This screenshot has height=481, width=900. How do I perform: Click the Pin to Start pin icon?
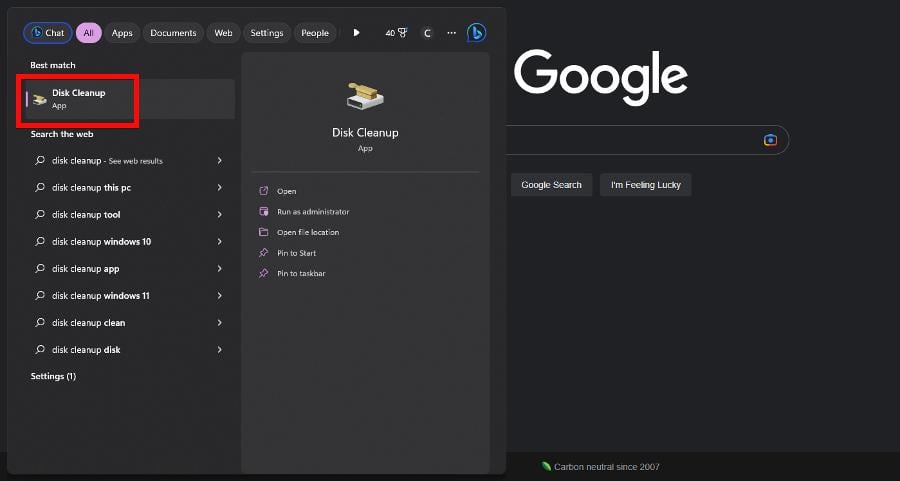[x=263, y=253]
